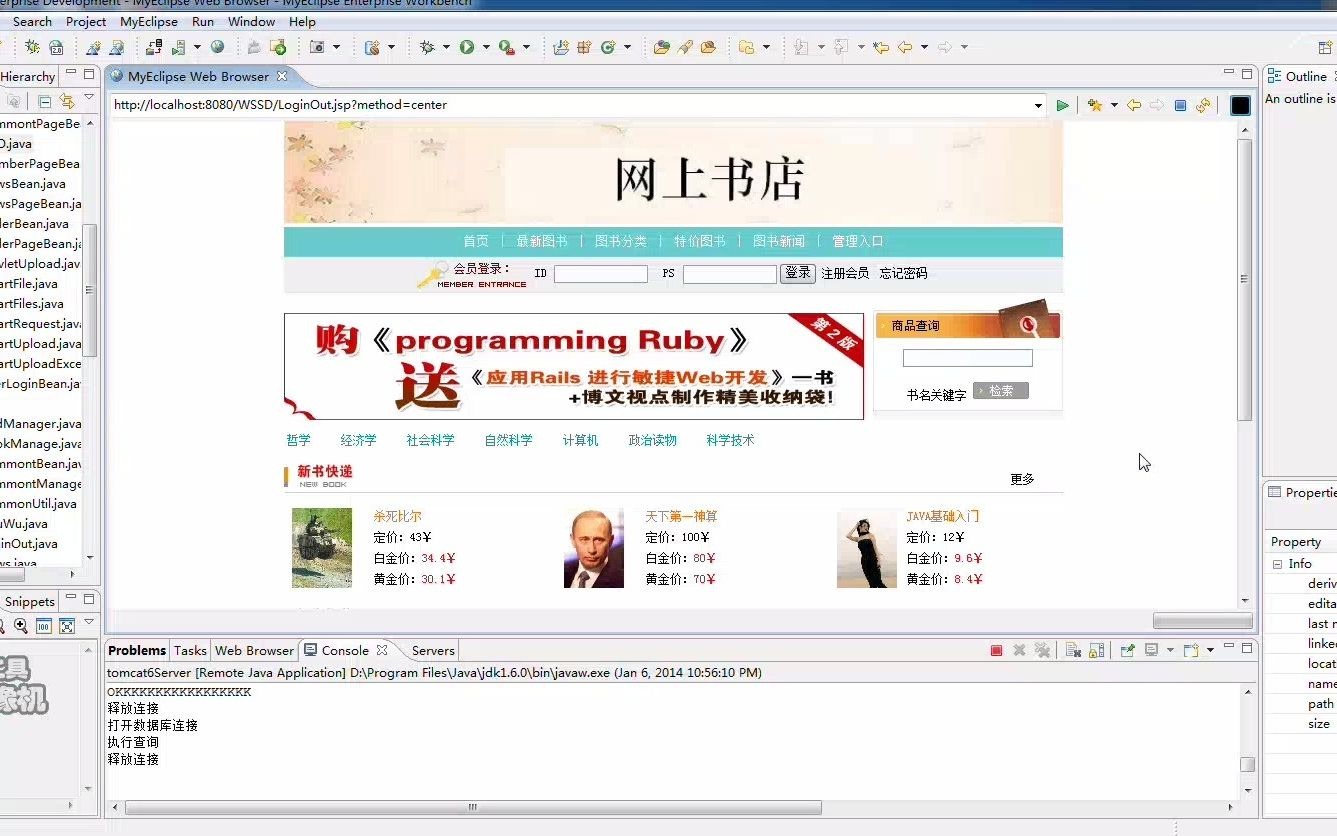Screen dimensions: 1337x836
Task: Select the camera snapshot icon in the toolbar
Action: [x=319, y=47]
